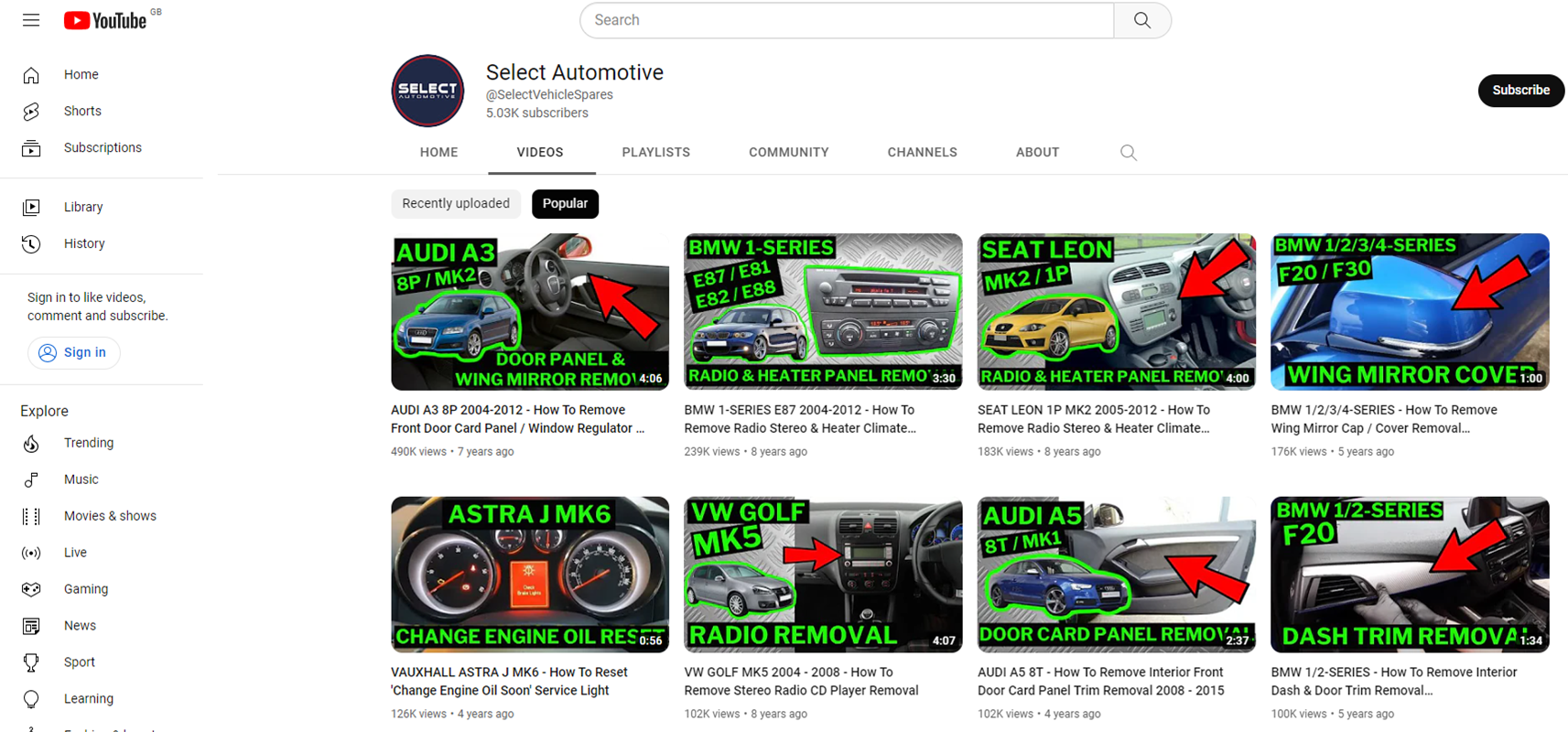Viewport: 1568px width, 732px height.
Task: Click the 5.03K subscribers count
Action: click(537, 113)
